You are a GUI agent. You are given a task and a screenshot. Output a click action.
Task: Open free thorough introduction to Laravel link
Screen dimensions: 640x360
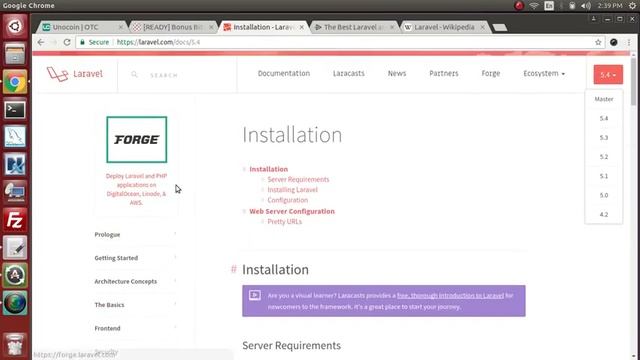[x=451, y=296]
